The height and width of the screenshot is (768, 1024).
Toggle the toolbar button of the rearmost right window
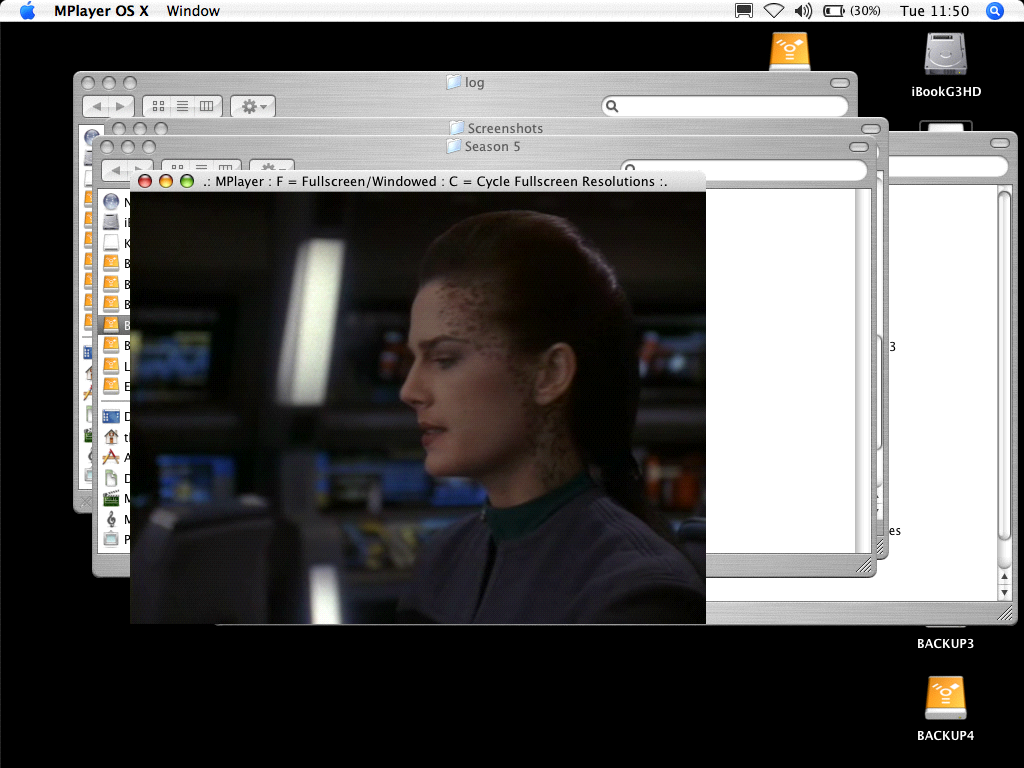1000,142
